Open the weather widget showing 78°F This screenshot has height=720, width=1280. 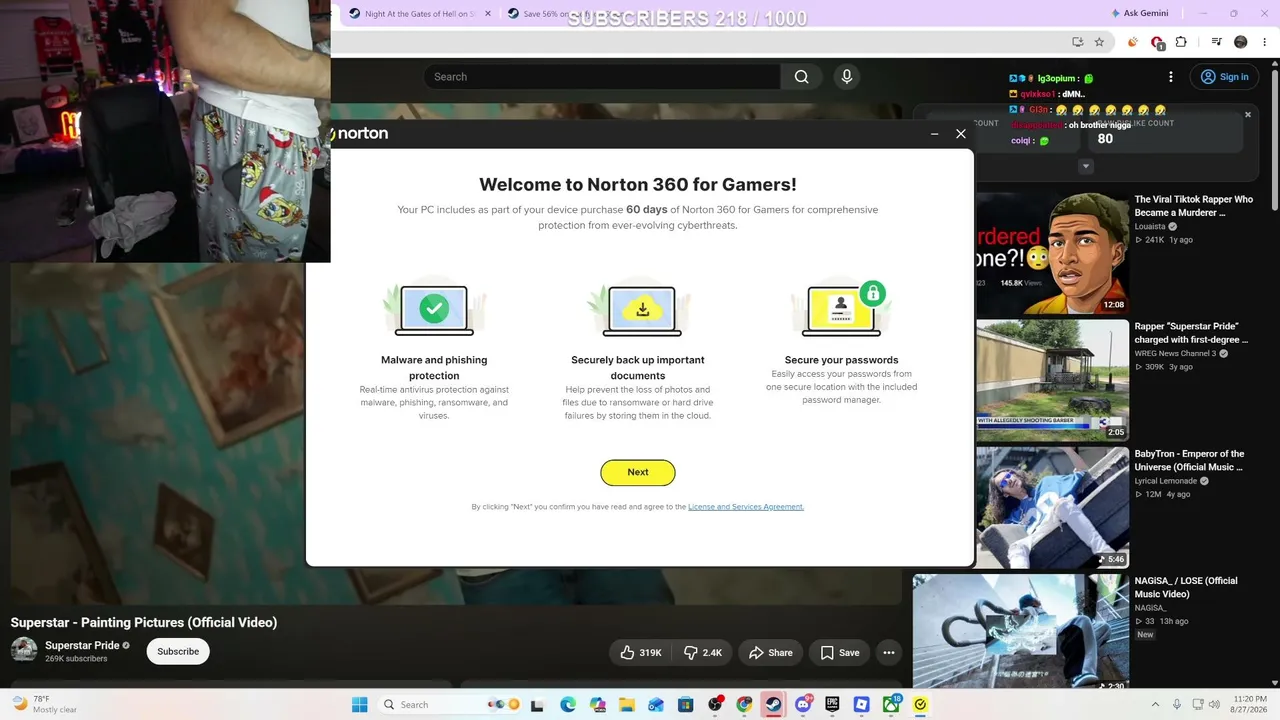click(43, 705)
